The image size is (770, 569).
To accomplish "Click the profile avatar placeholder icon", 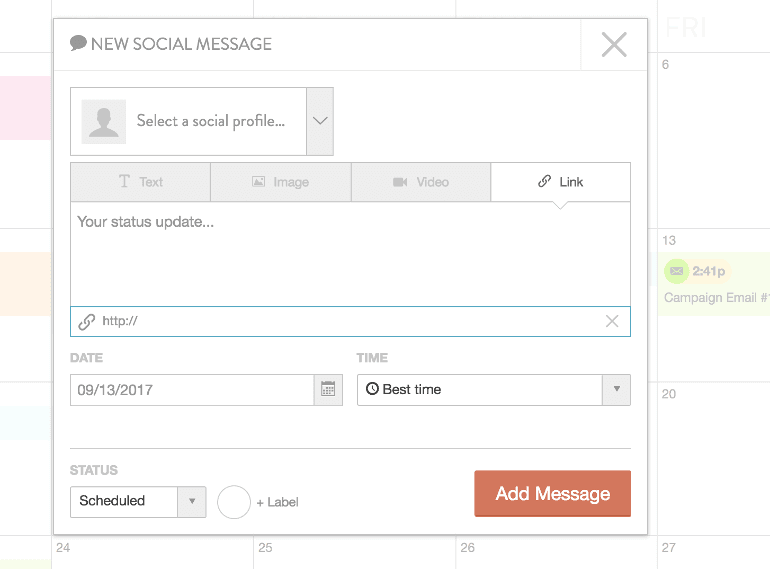I will pos(103,121).
